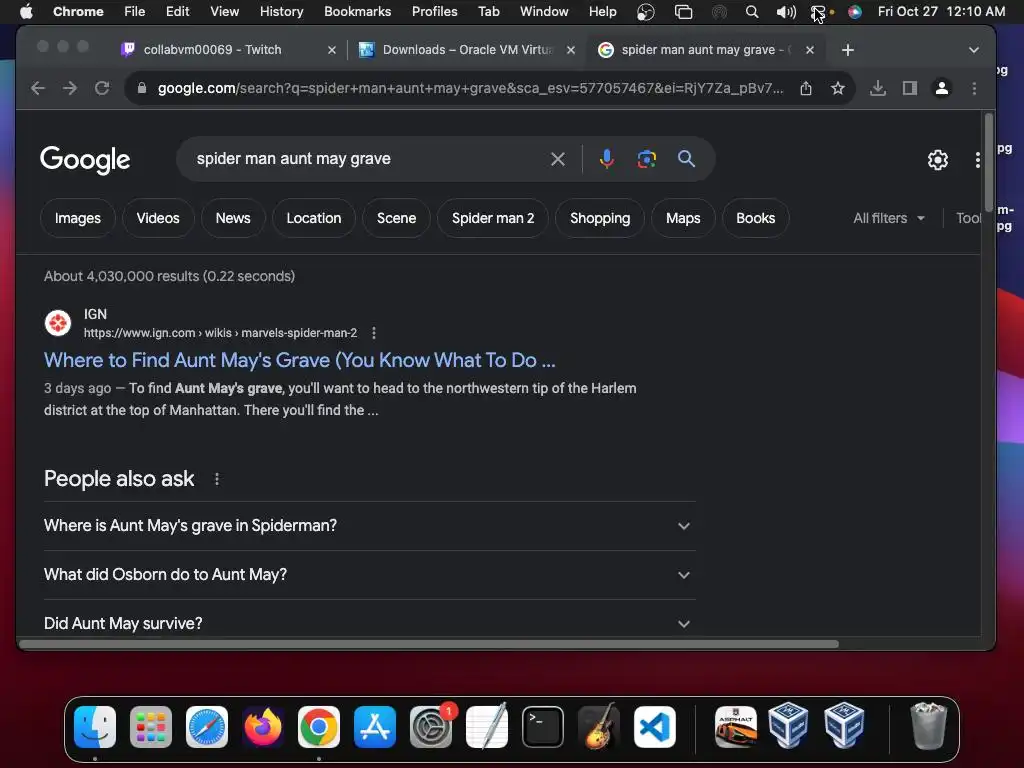Click the Chrome back arrow

tap(38, 88)
